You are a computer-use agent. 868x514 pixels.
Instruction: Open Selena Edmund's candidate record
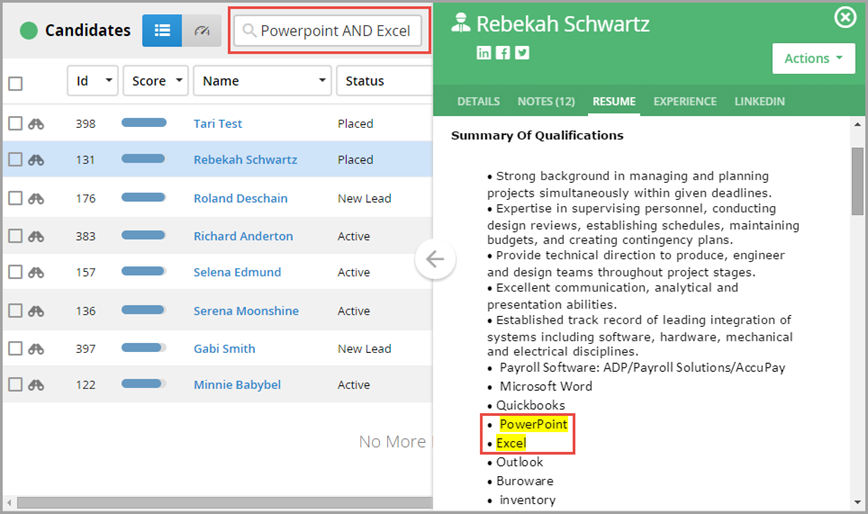click(x=237, y=272)
